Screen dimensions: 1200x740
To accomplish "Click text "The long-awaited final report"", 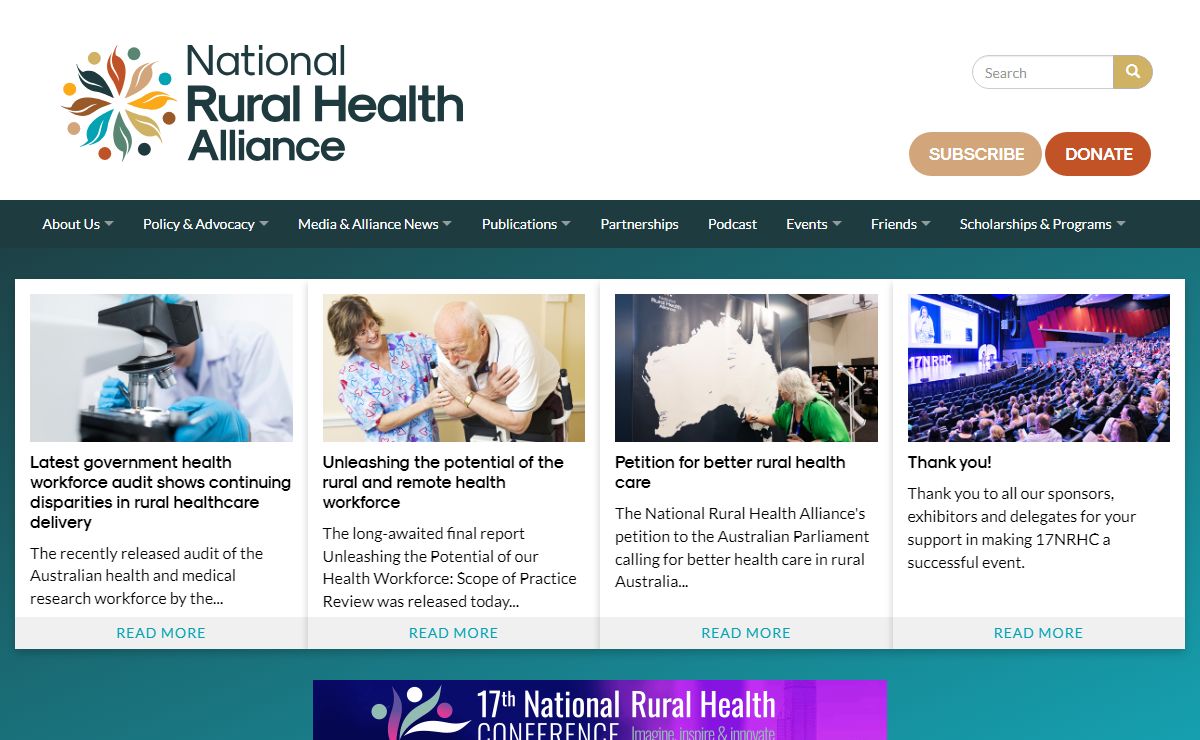I will tap(424, 533).
